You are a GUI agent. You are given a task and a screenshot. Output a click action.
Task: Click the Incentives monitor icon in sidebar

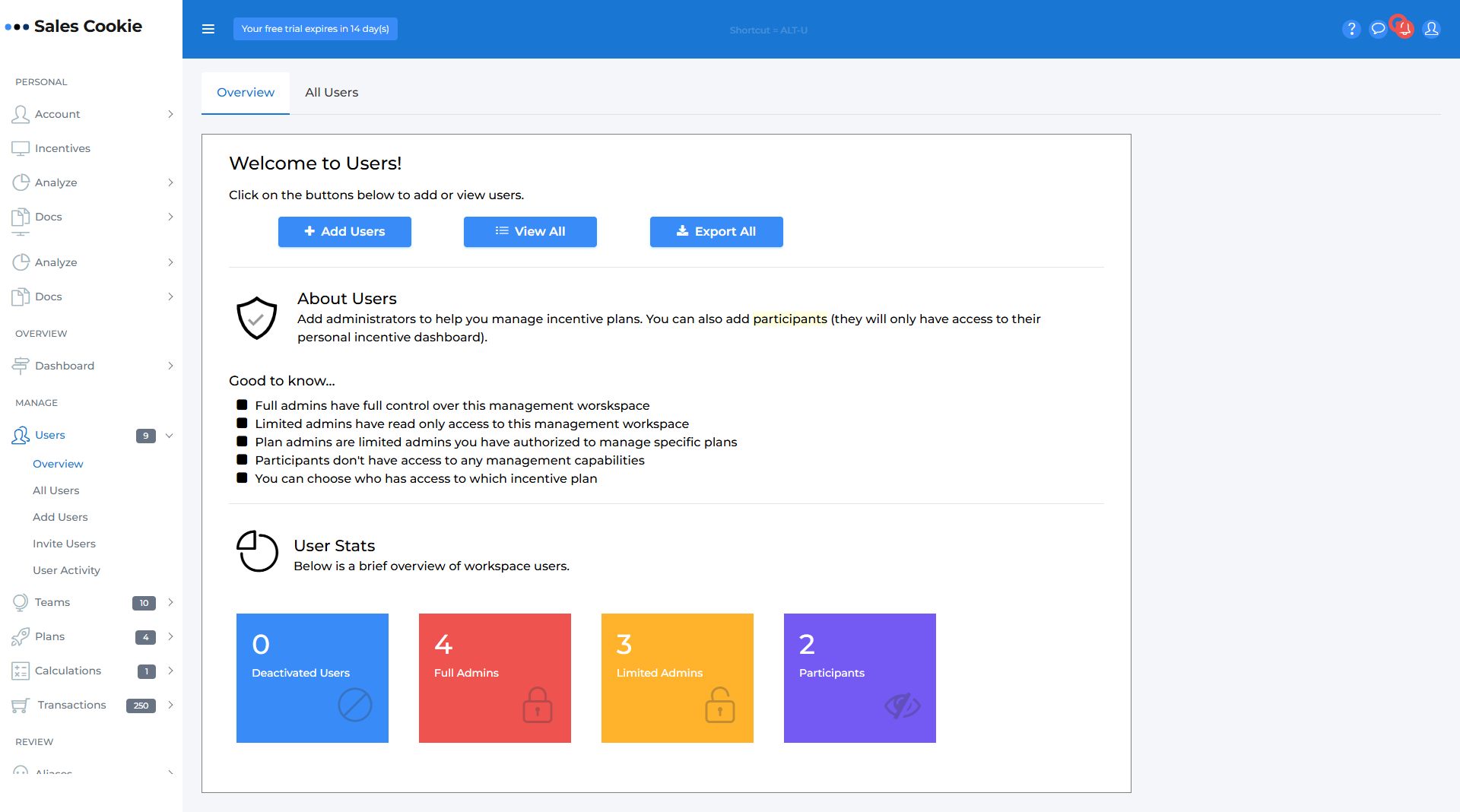click(x=21, y=148)
